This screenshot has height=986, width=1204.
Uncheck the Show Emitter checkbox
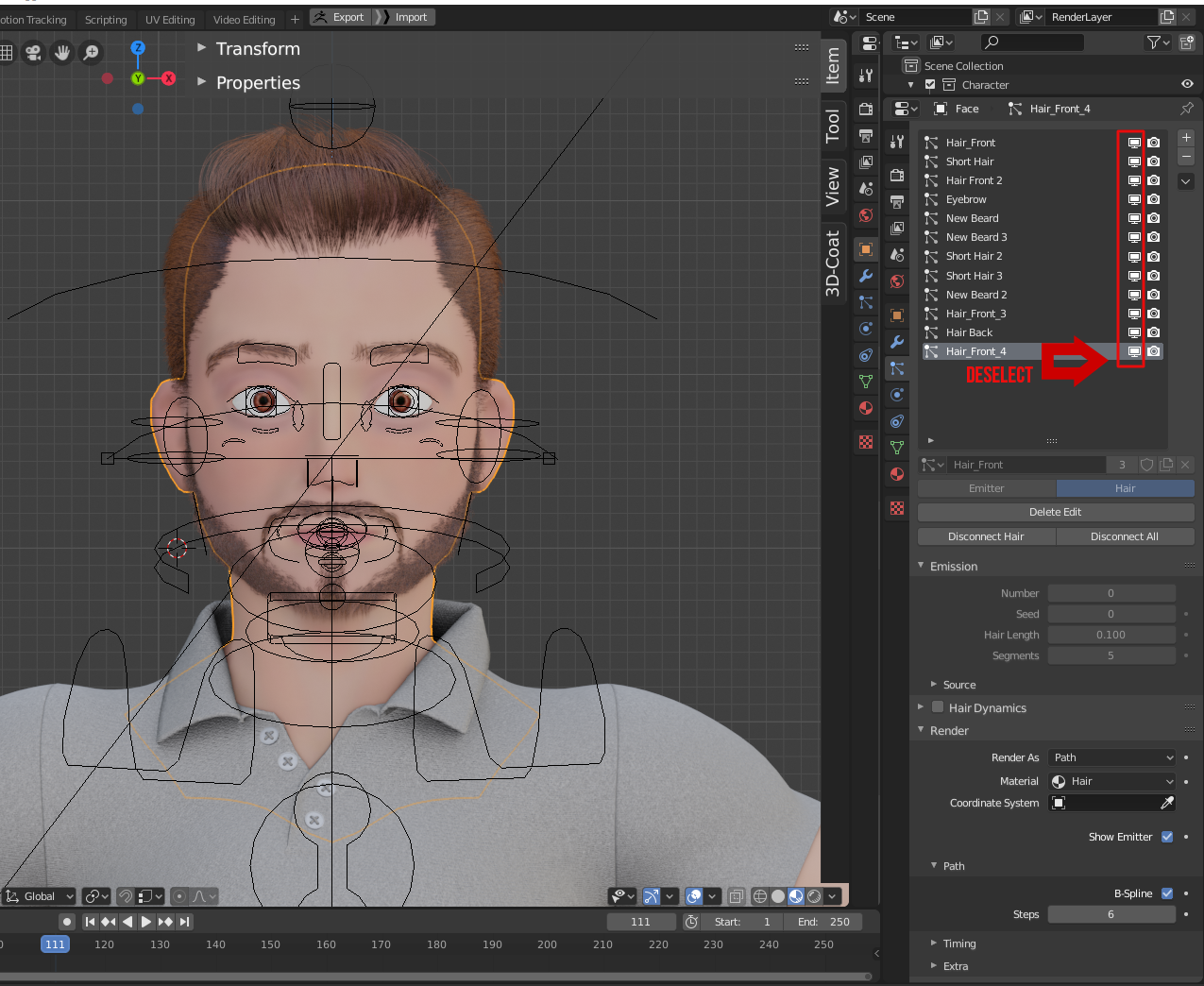click(x=1167, y=837)
